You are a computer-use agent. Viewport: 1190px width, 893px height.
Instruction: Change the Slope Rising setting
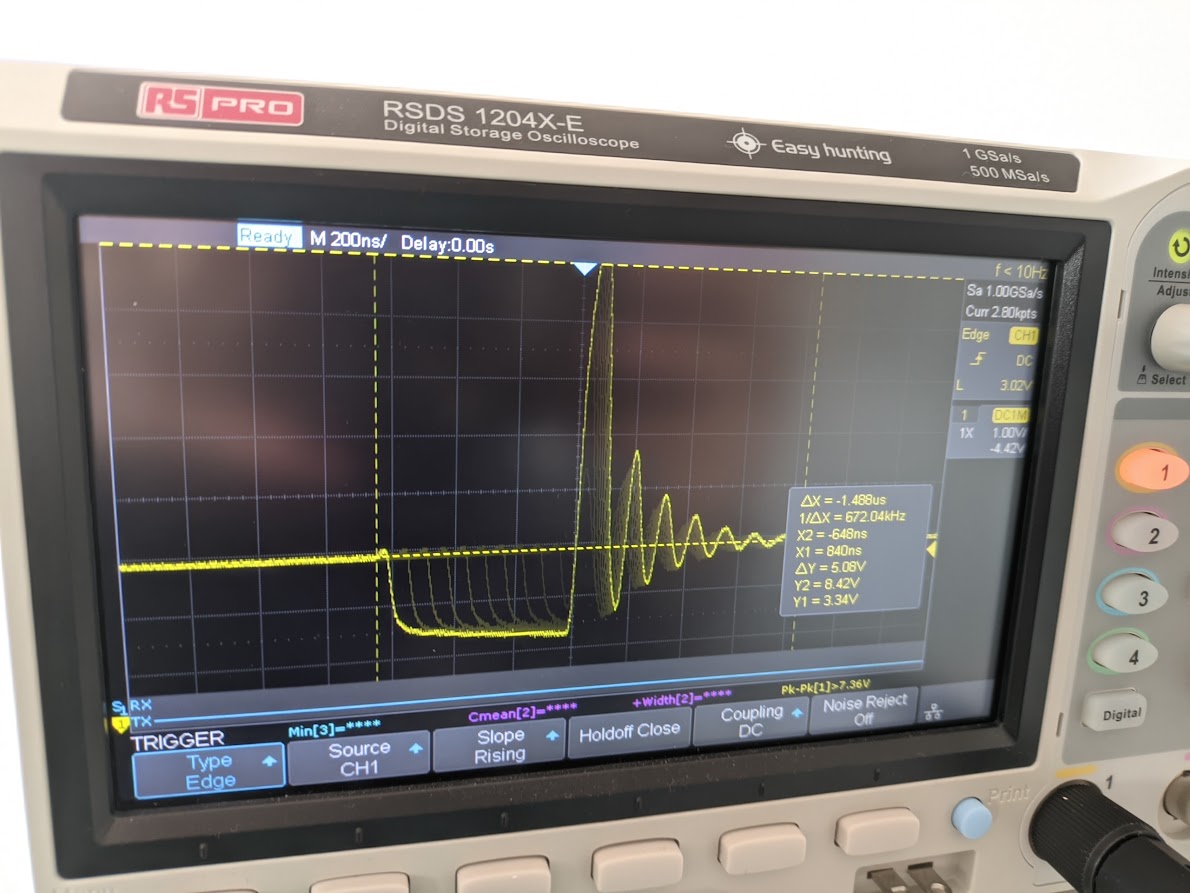499,745
